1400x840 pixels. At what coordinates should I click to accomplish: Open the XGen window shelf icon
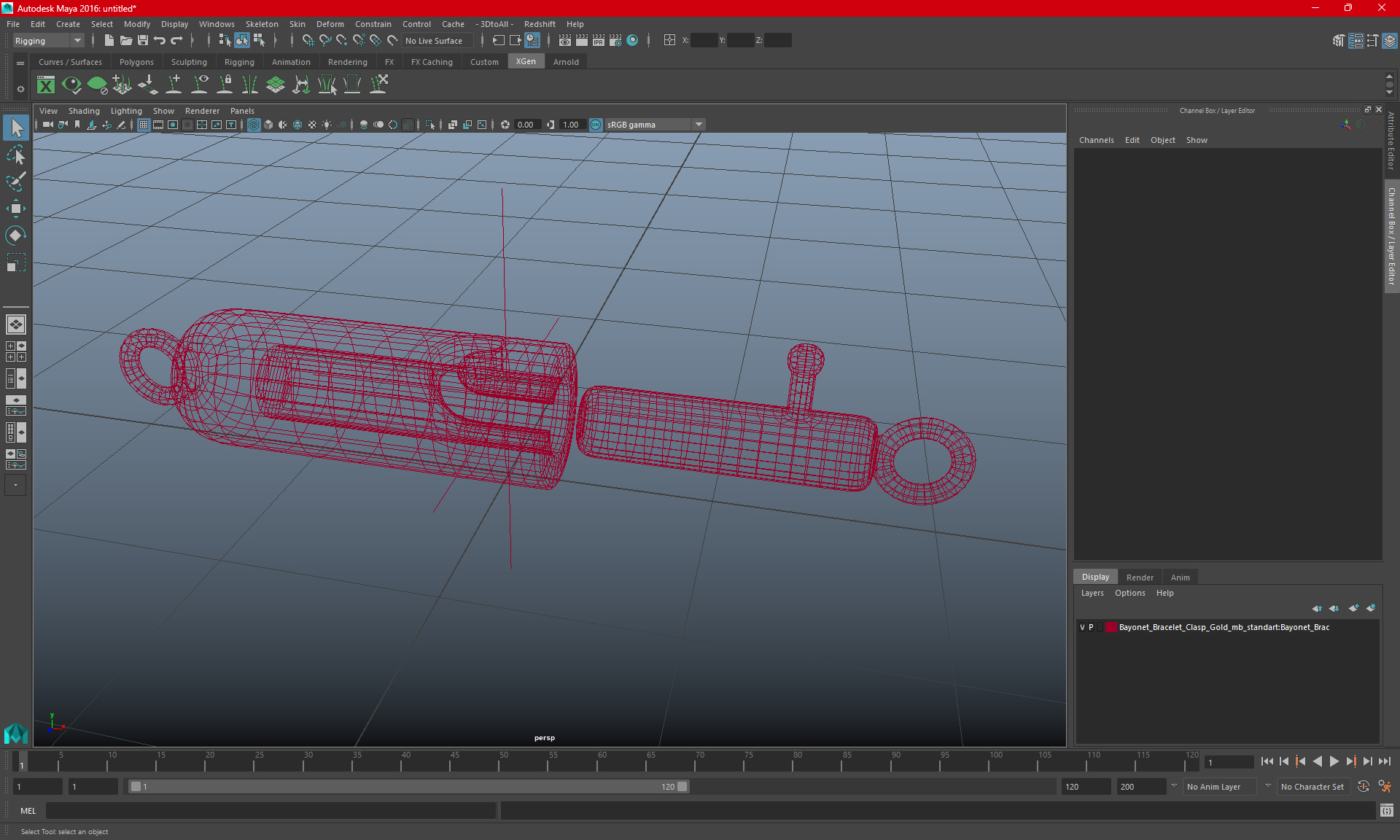coord(46,85)
